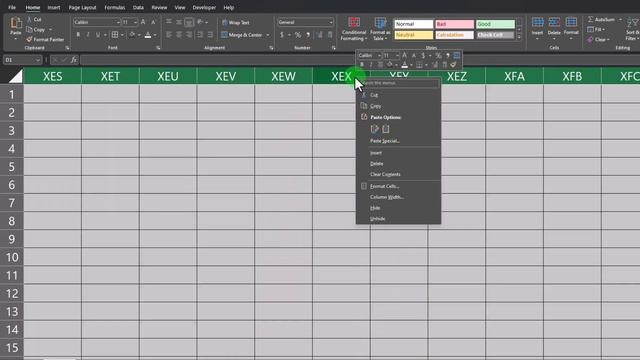Click the Insert cells icon in the ribbon

click(538, 22)
